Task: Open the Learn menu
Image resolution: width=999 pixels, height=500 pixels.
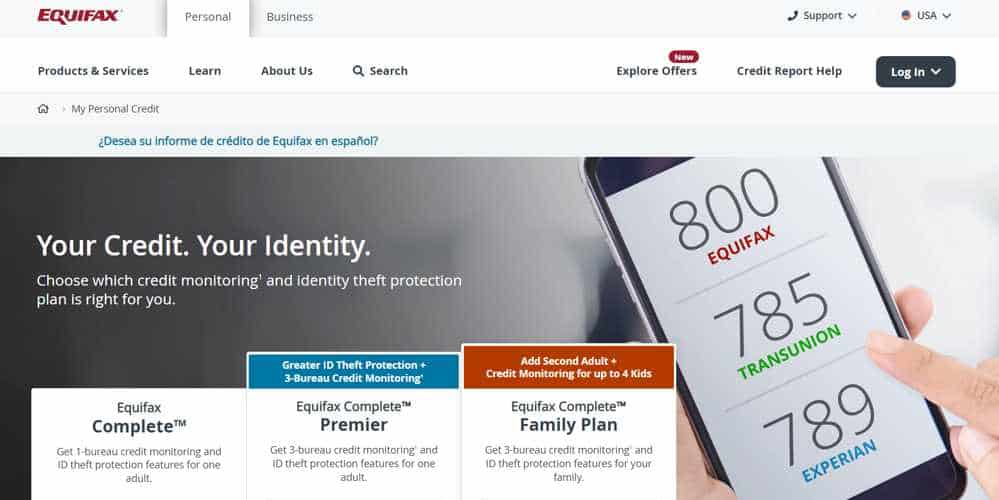Action: coord(205,71)
